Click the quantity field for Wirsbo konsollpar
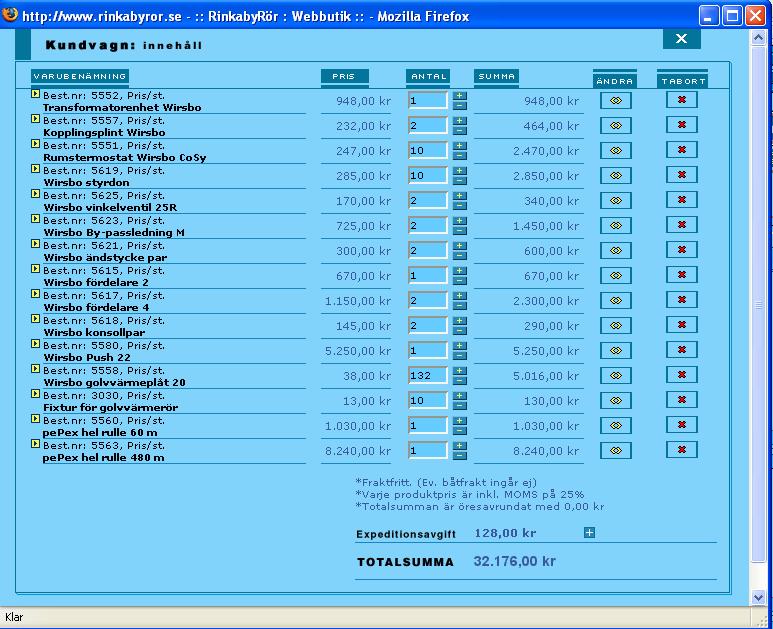 [x=428, y=325]
